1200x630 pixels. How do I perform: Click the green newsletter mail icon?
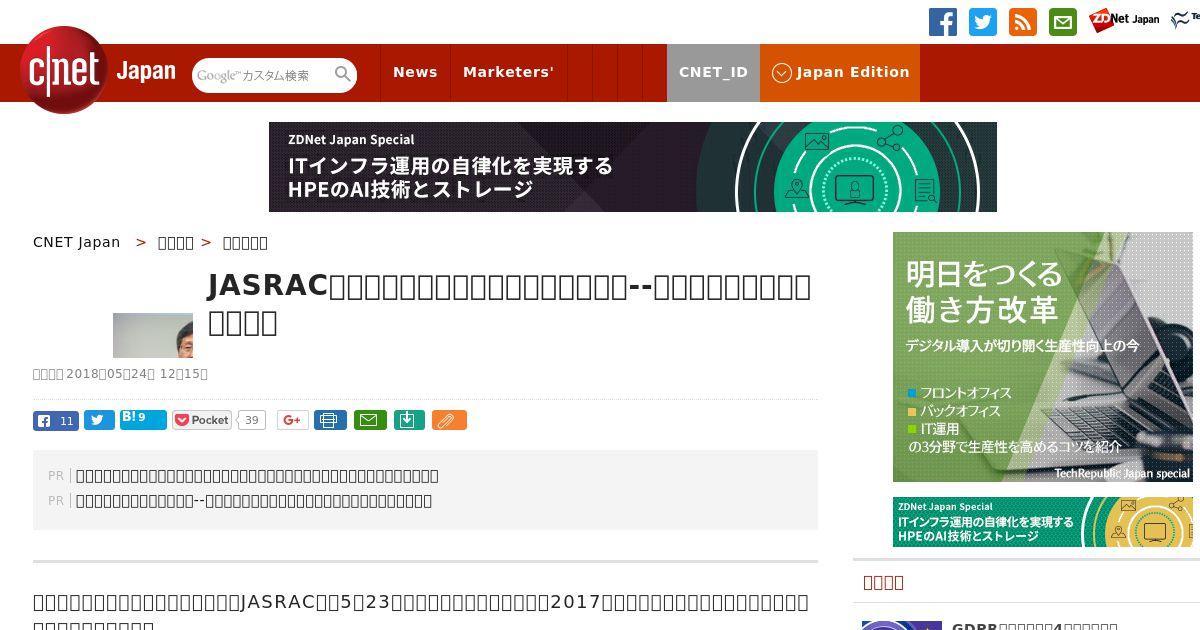1063,22
